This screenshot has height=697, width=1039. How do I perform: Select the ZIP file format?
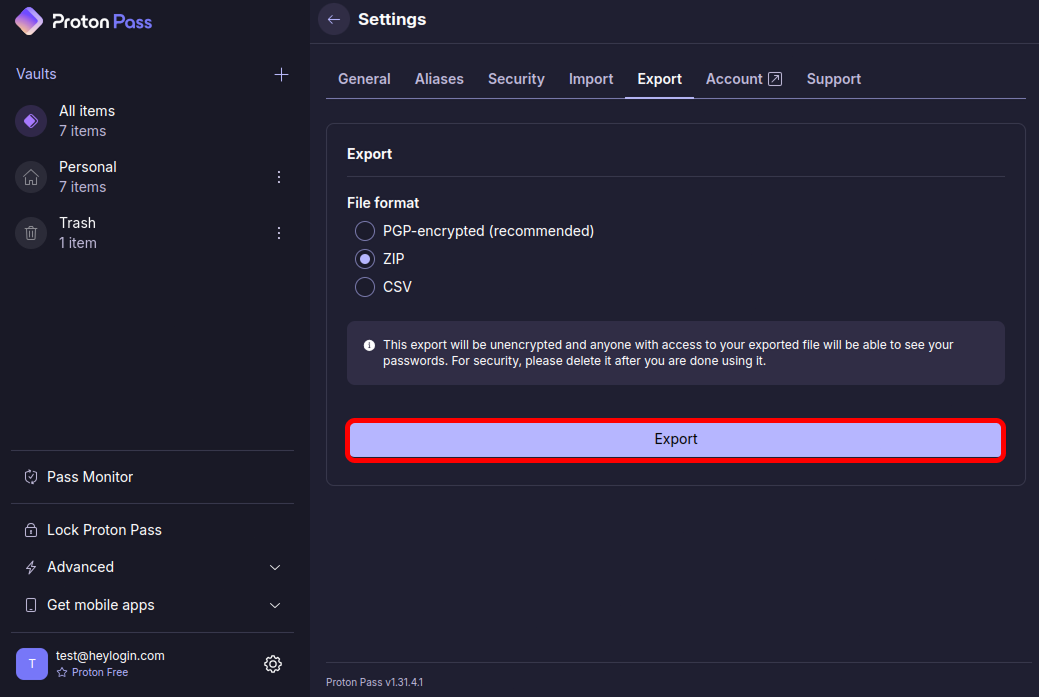pos(364,259)
